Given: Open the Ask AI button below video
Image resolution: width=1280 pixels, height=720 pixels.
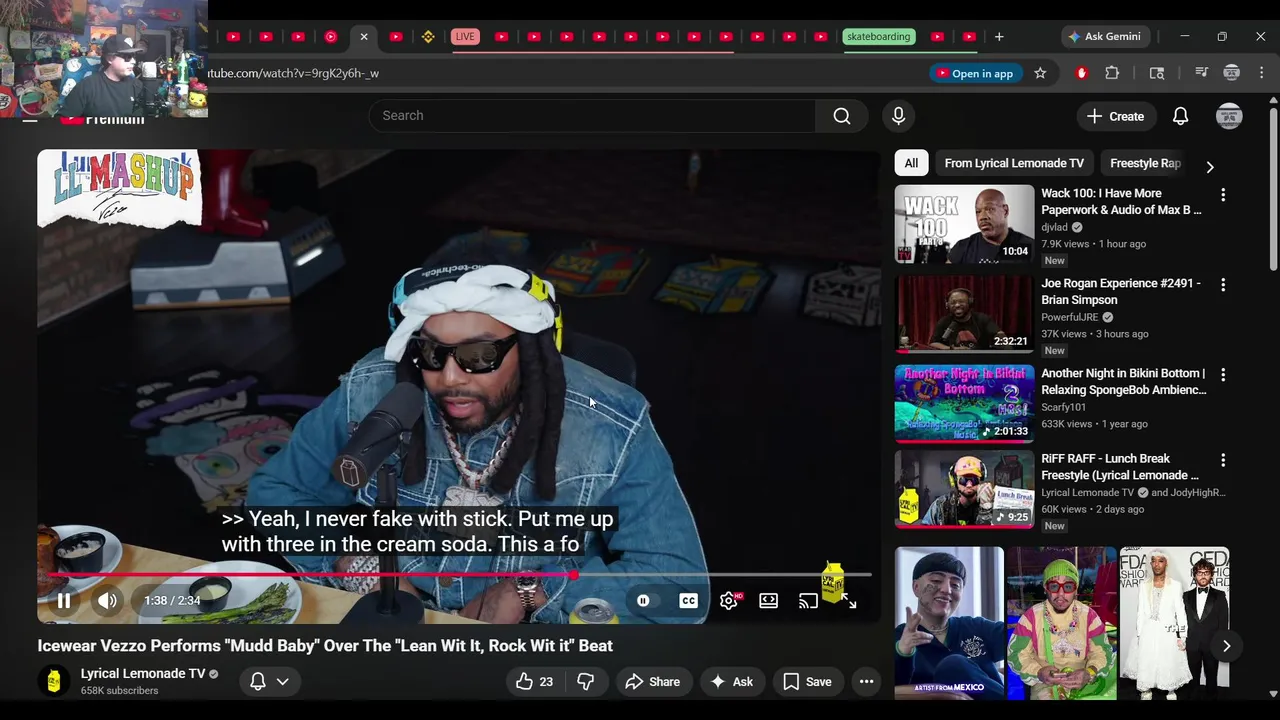Looking at the screenshot, I should pos(731,682).
